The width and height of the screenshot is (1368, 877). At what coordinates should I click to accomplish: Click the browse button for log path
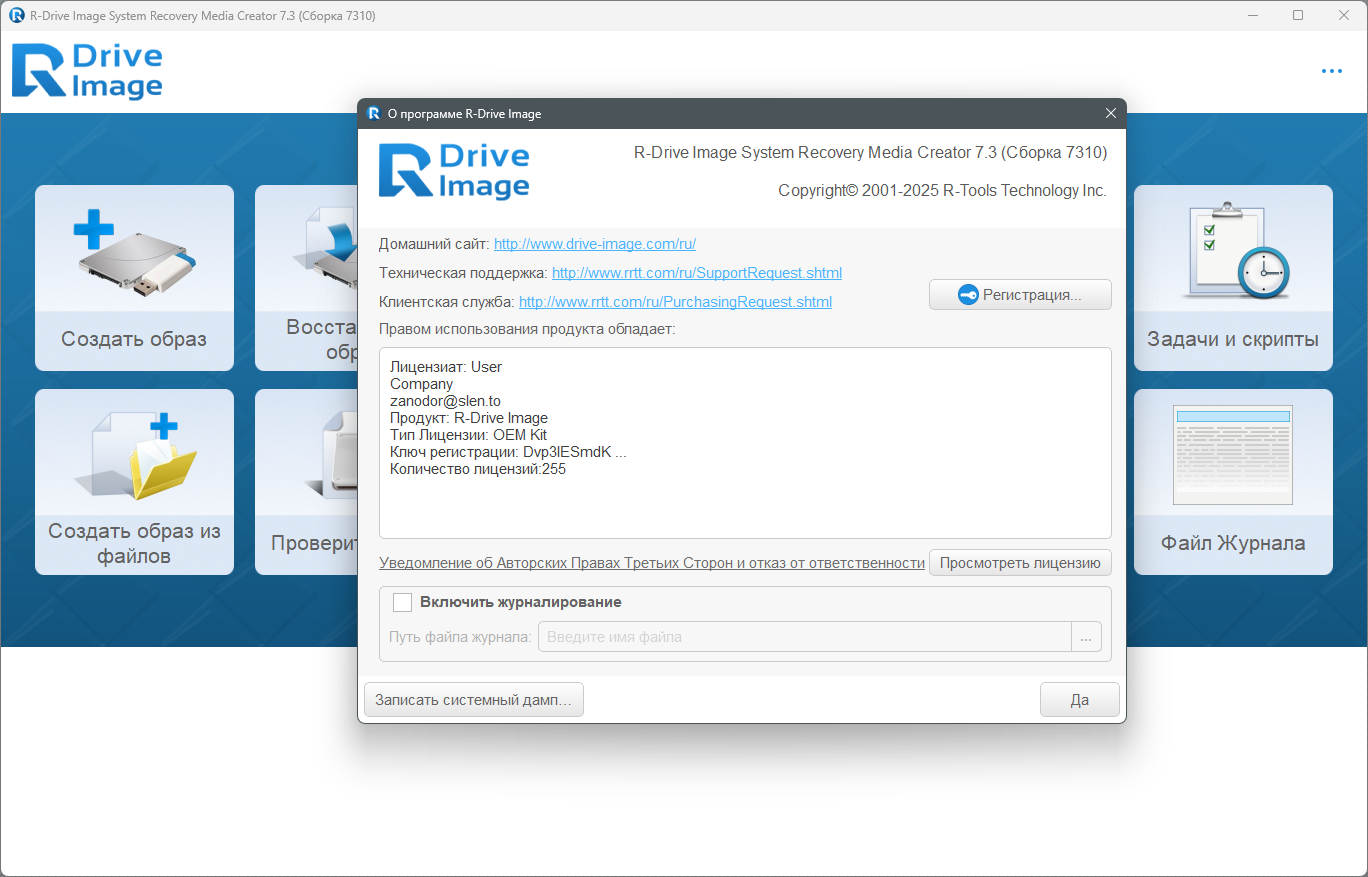point(1086,637)
